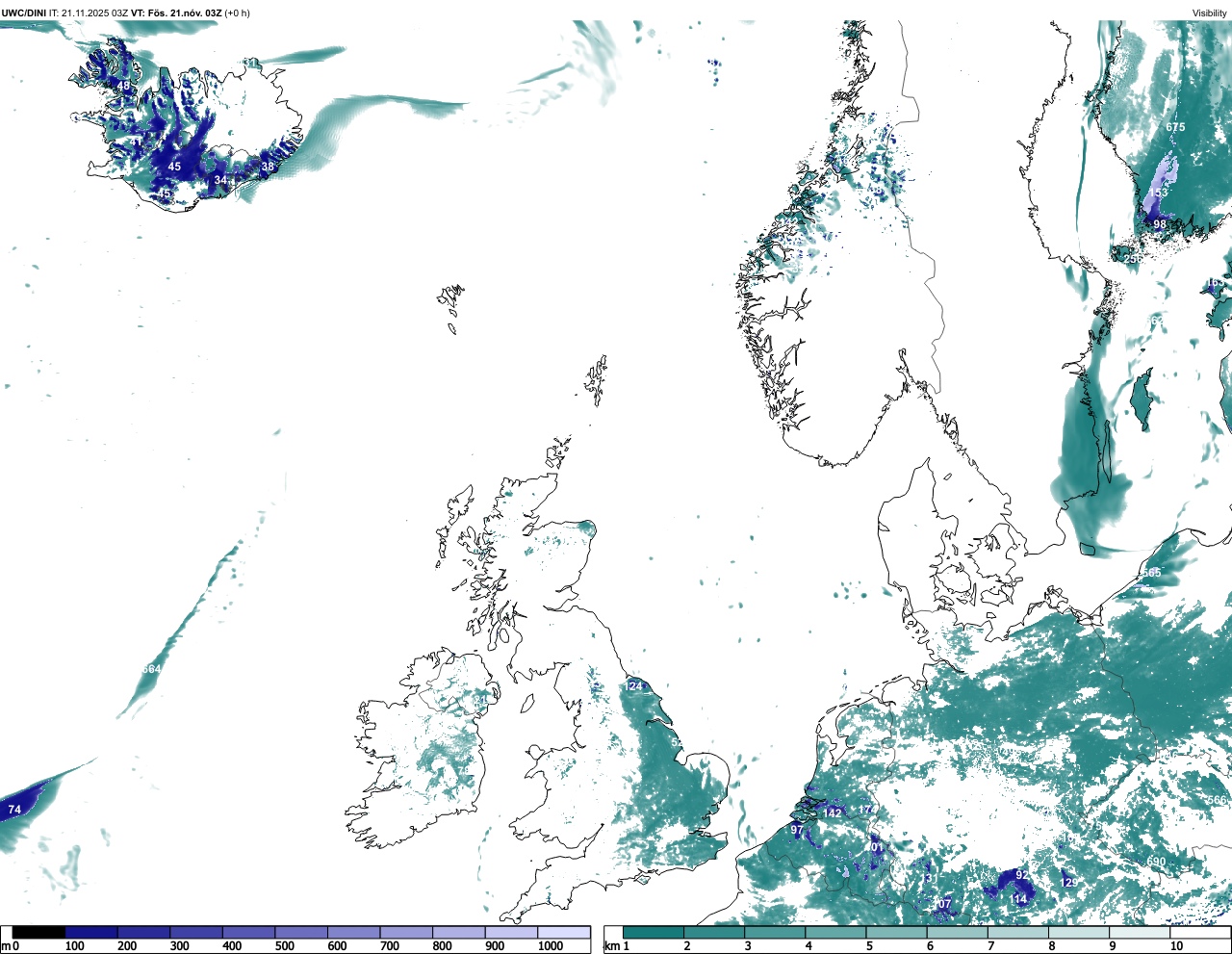Click the '(+0 h)' forecast offset text

pyautogui.click(x=237, y=13)
